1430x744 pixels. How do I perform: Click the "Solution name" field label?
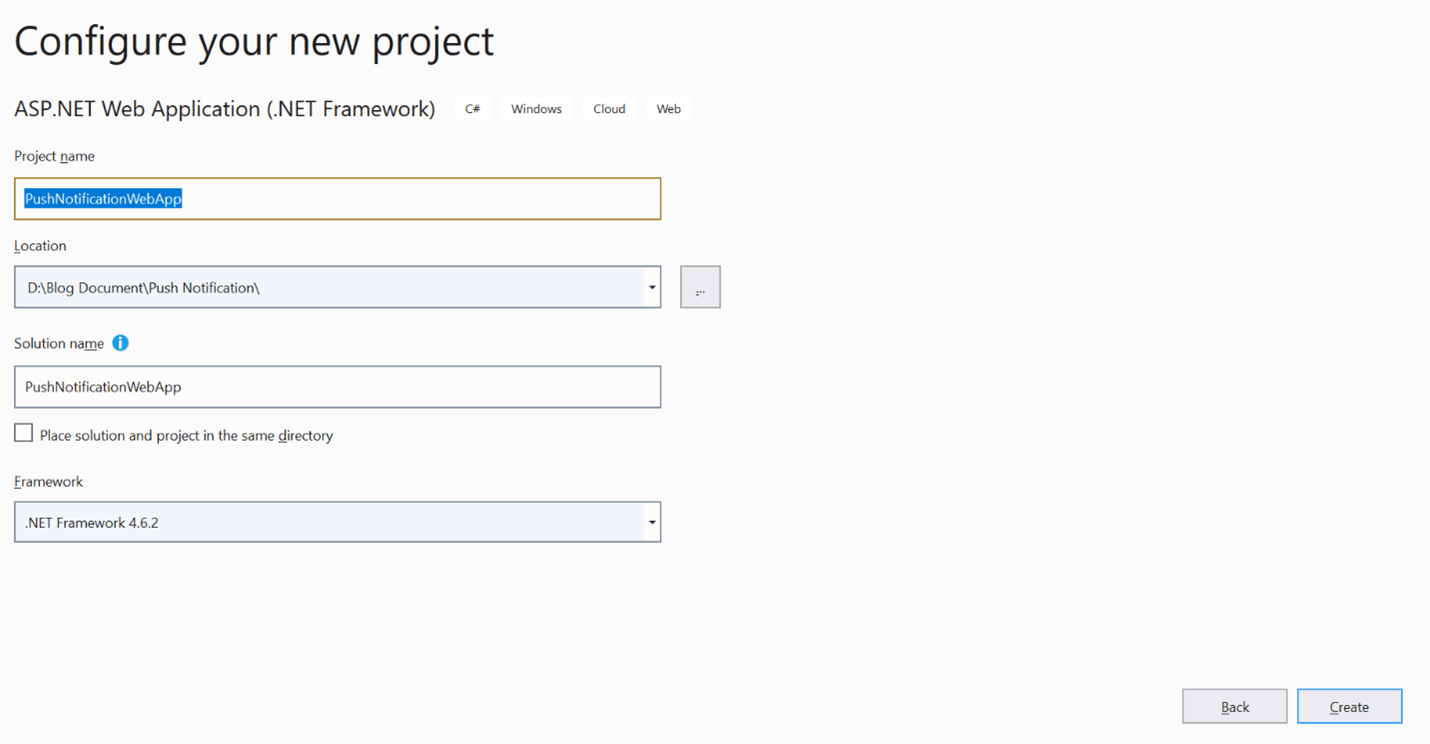[x=59, y=343]
